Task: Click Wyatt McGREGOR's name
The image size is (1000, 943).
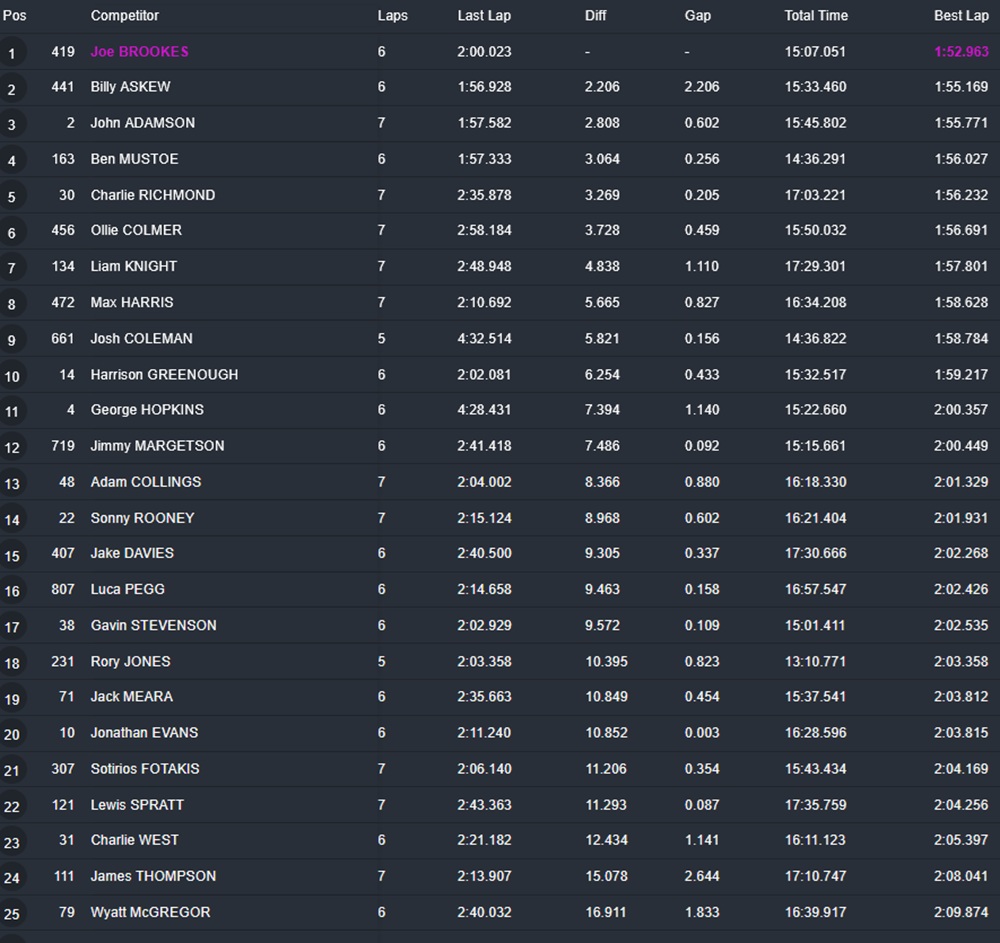Action: 150,912
